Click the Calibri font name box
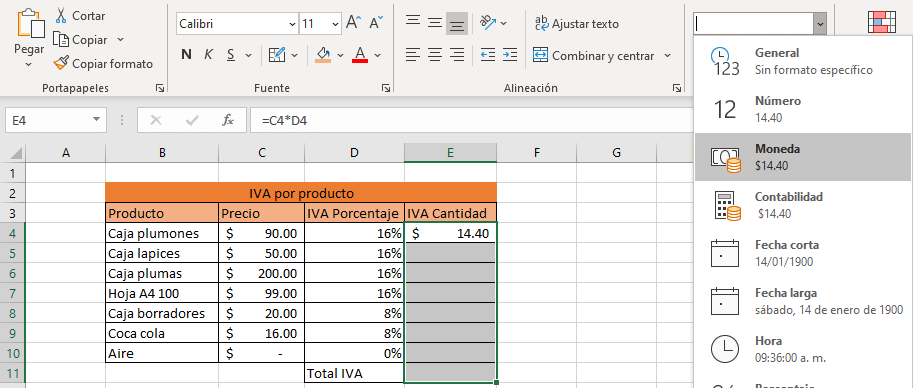The image size is (913, 388). (x=231, y=24)
